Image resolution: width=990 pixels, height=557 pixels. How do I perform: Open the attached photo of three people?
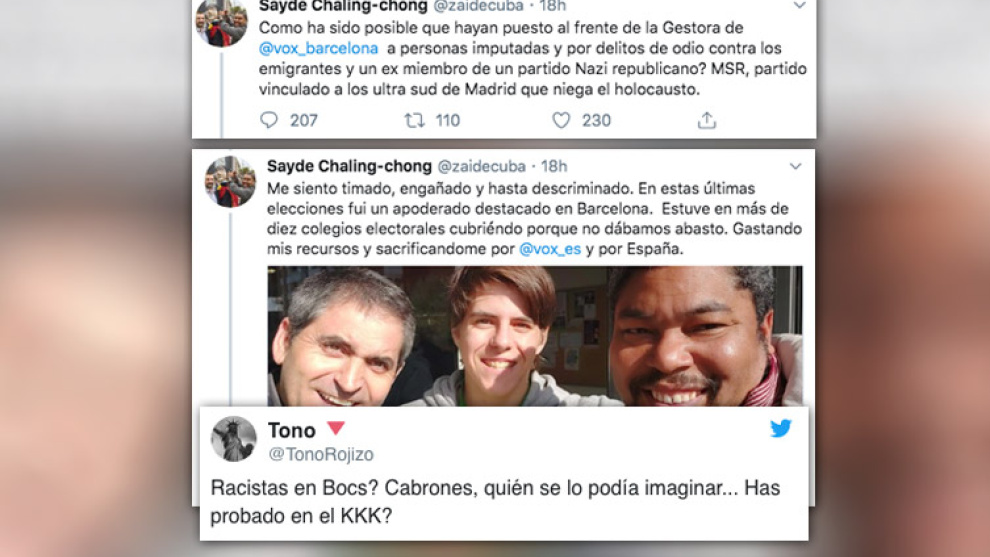coord(535,336)
